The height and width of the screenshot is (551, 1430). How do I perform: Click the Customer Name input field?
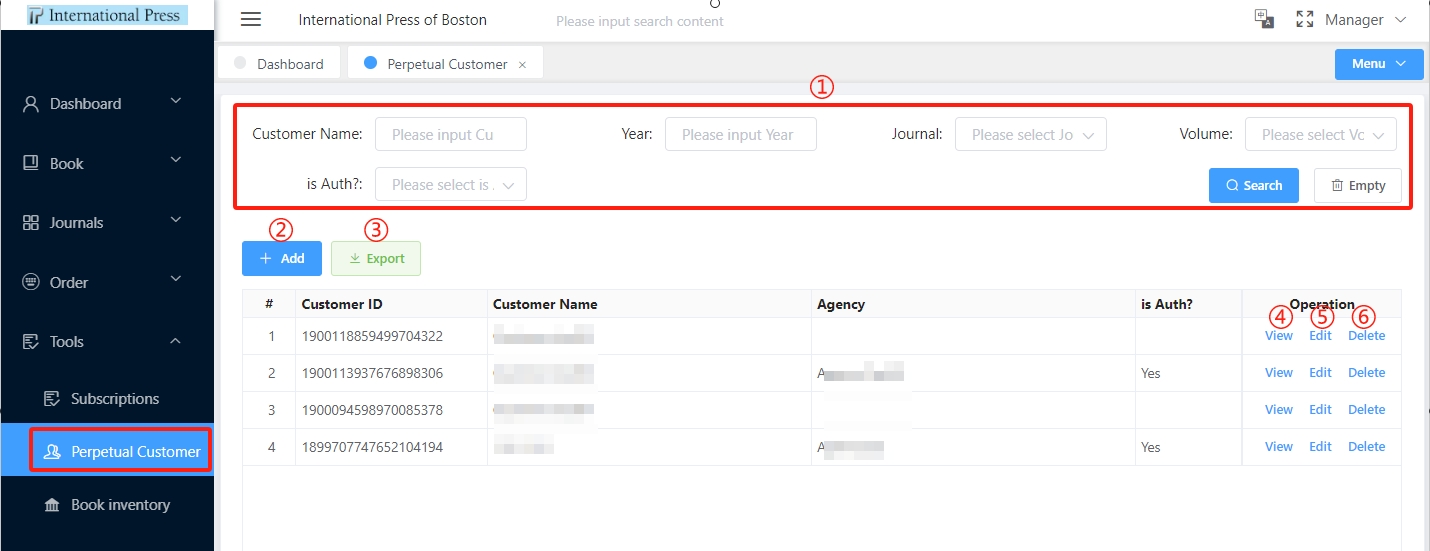click(x=450, y=134)
